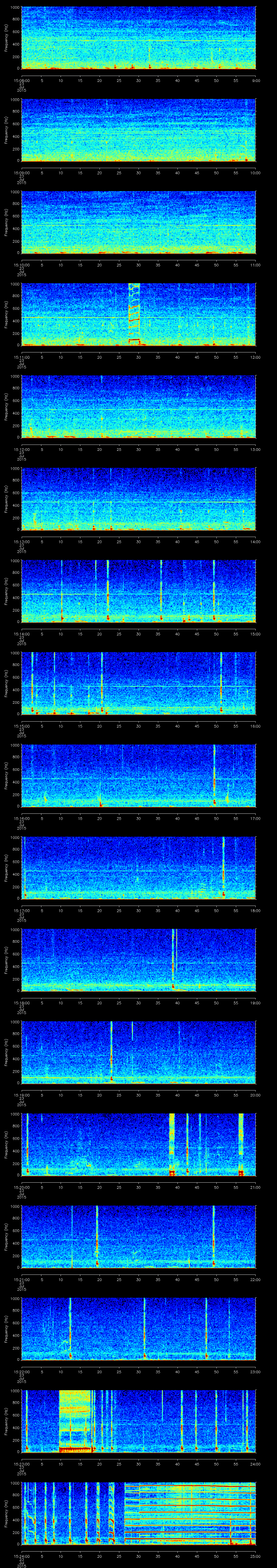The width and height of the screenshot is (277, 1568).
Task: Click the 15:17:00 start time label
Action: pos(21,910)
